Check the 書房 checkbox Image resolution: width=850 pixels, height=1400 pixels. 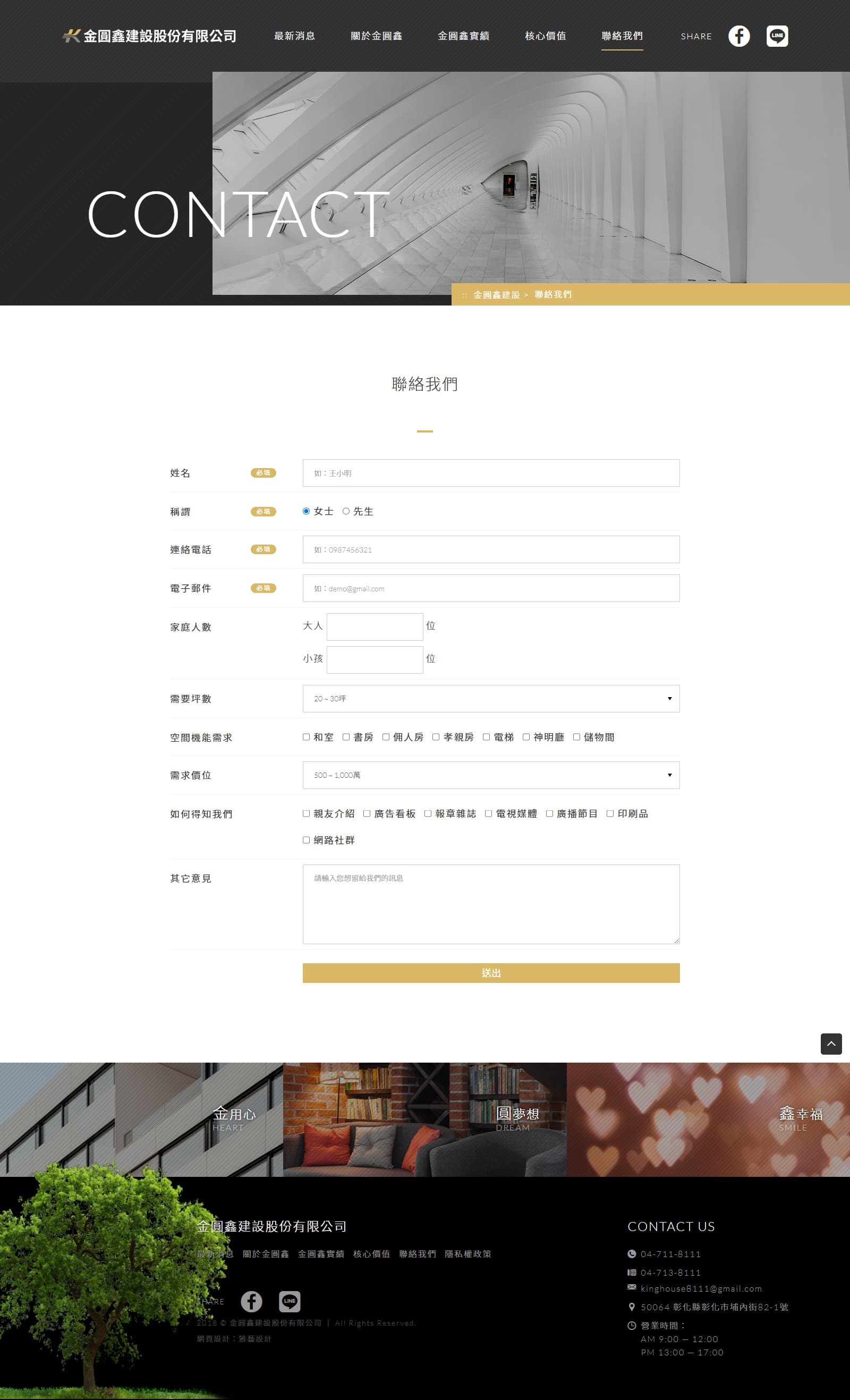346,737
